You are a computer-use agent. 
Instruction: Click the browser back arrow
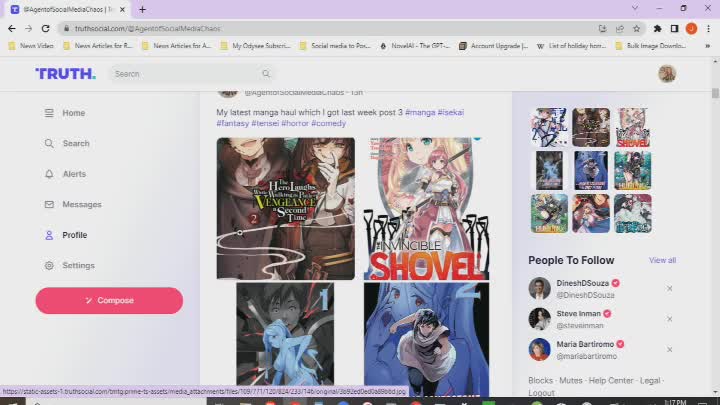tap(11, 28)
